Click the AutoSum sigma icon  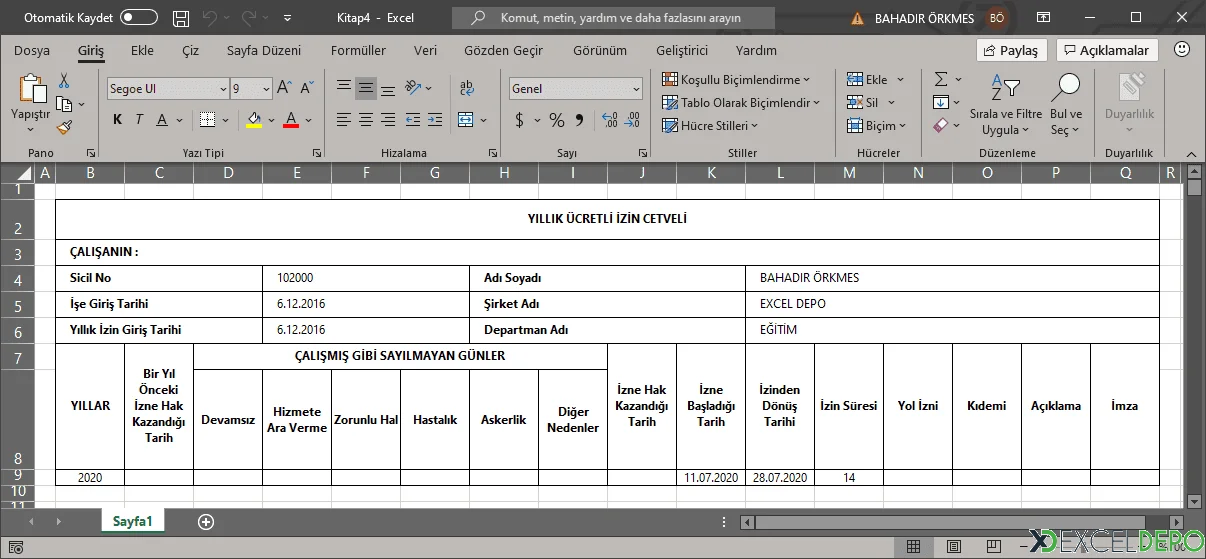tap(941, 79)
